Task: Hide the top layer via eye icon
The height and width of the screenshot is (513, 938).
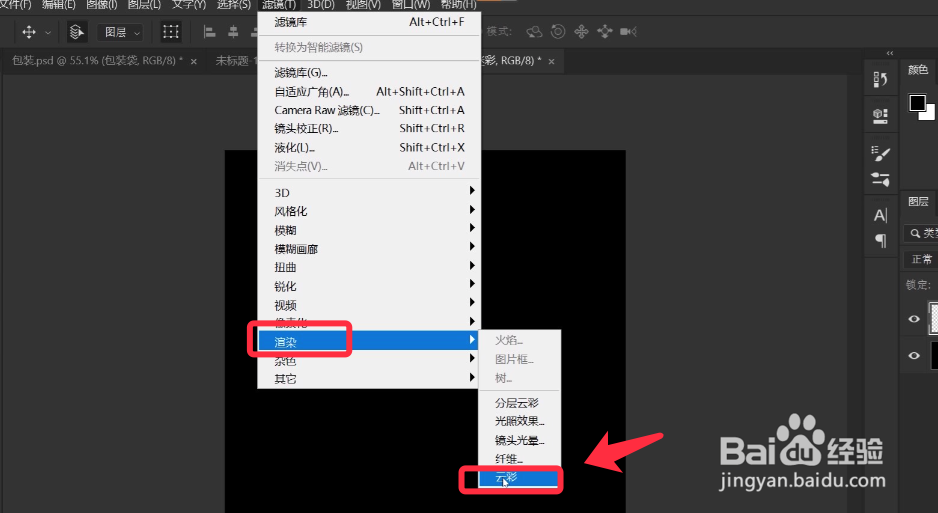Action: (x=913, y=319)
